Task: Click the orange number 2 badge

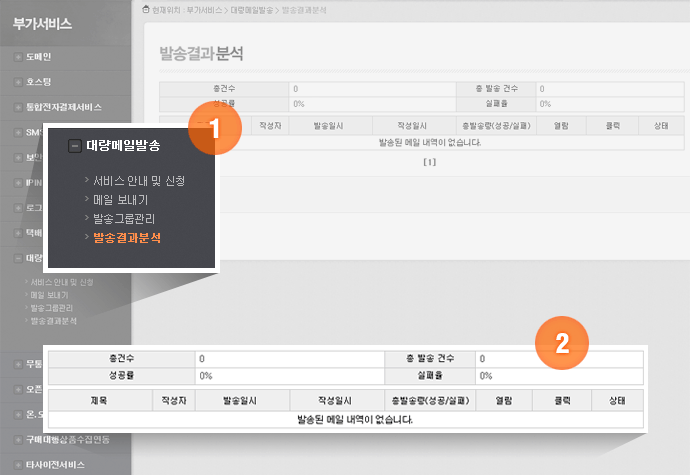Action: [562, 343]
